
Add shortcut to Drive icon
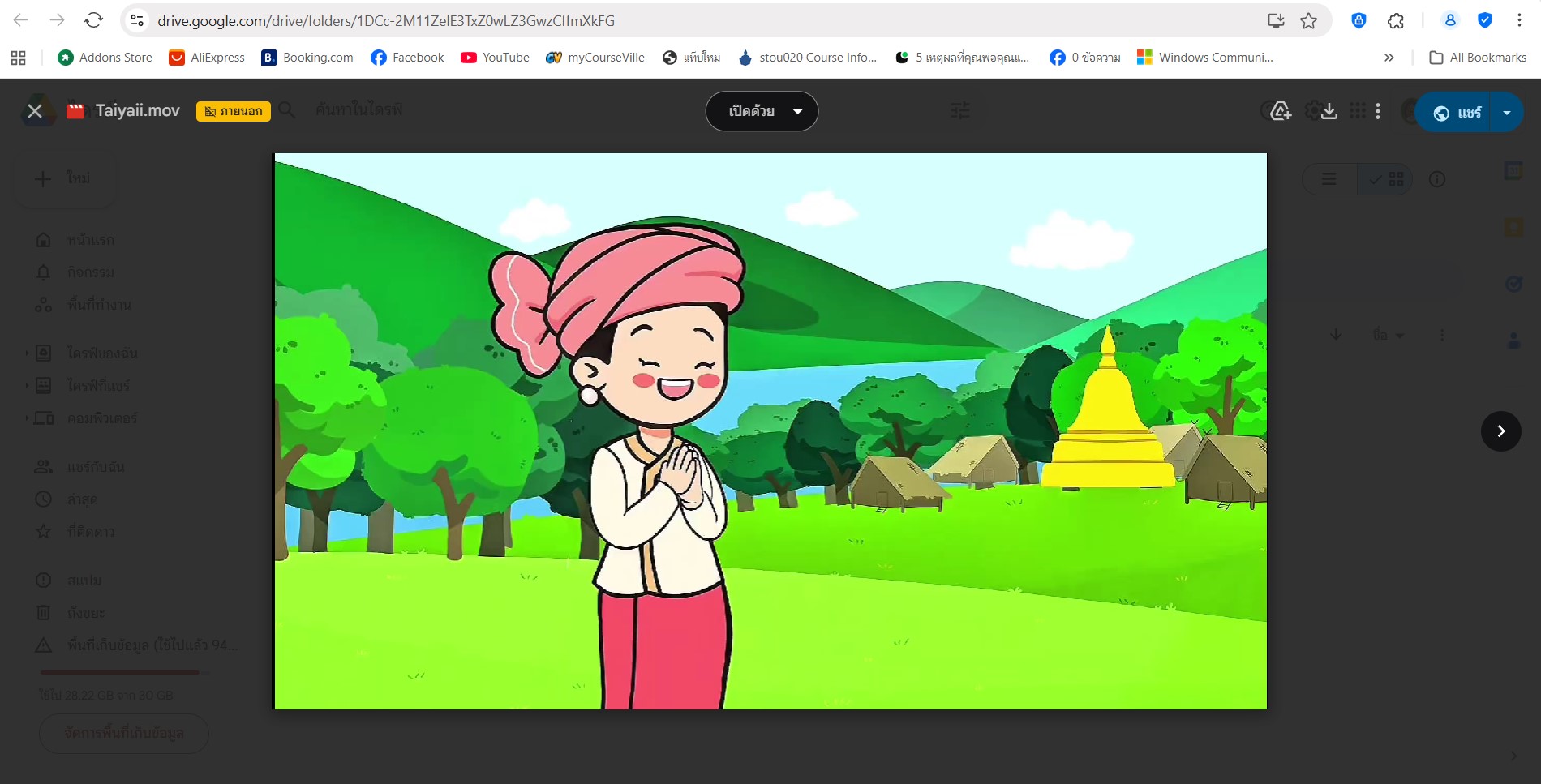(1281, 111)
